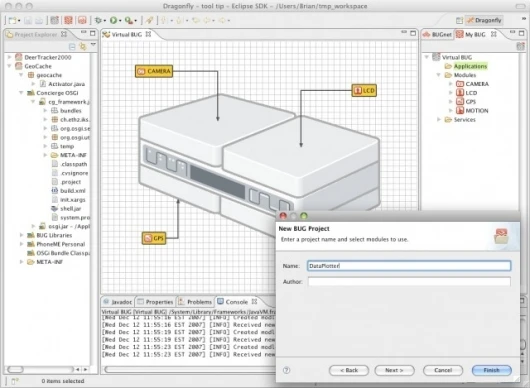Open the Project Explorer view menu triangle
This screenshot has width=530, height=388.
point(93,45)
